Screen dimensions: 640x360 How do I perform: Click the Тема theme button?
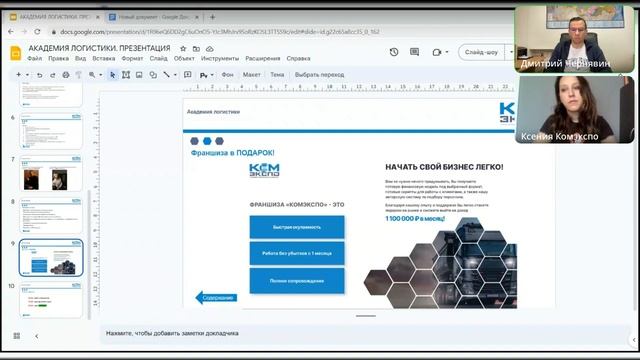(277, 75)
